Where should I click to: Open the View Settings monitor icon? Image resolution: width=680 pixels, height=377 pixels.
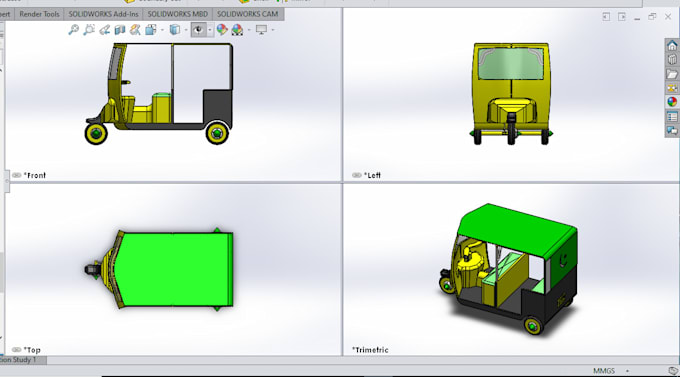(x=261, y=30)
